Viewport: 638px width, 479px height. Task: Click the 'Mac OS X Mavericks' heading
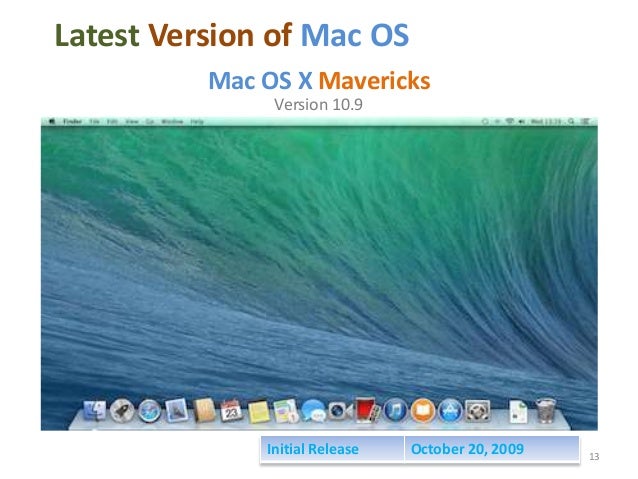(x=319, y=80)
